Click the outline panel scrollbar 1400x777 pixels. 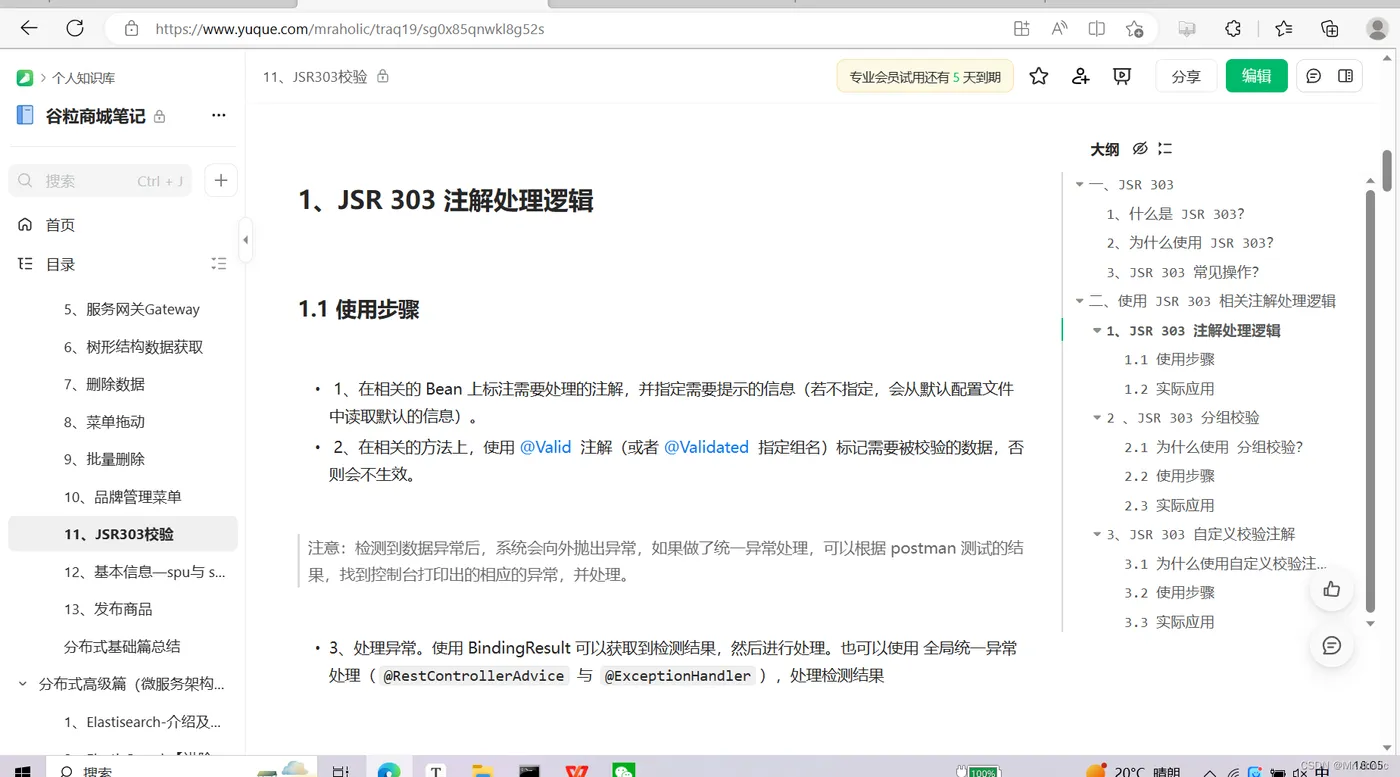coord(1370,400)
